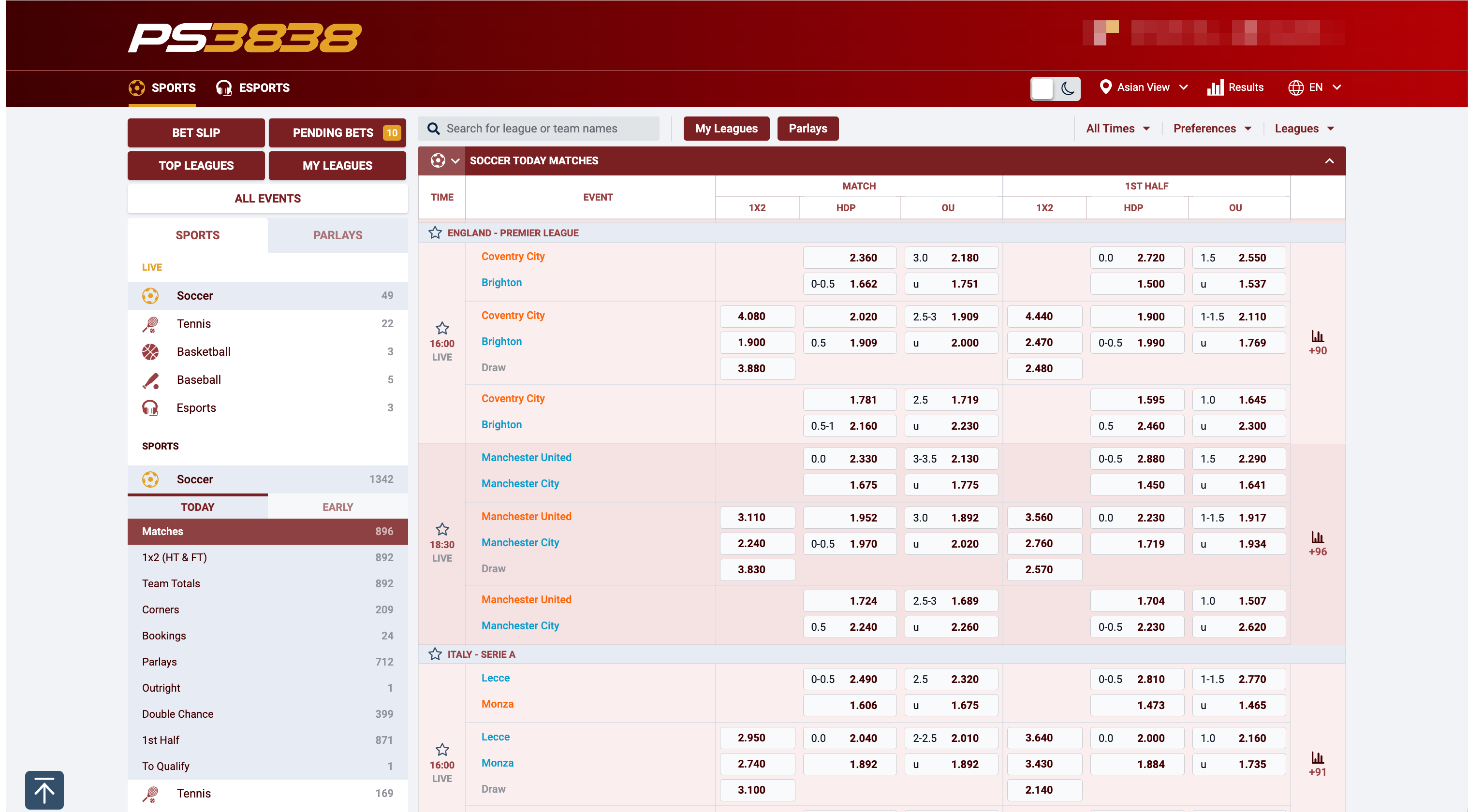
Task: Click the TOP LEAGUES button
Action: pos(196,166)
